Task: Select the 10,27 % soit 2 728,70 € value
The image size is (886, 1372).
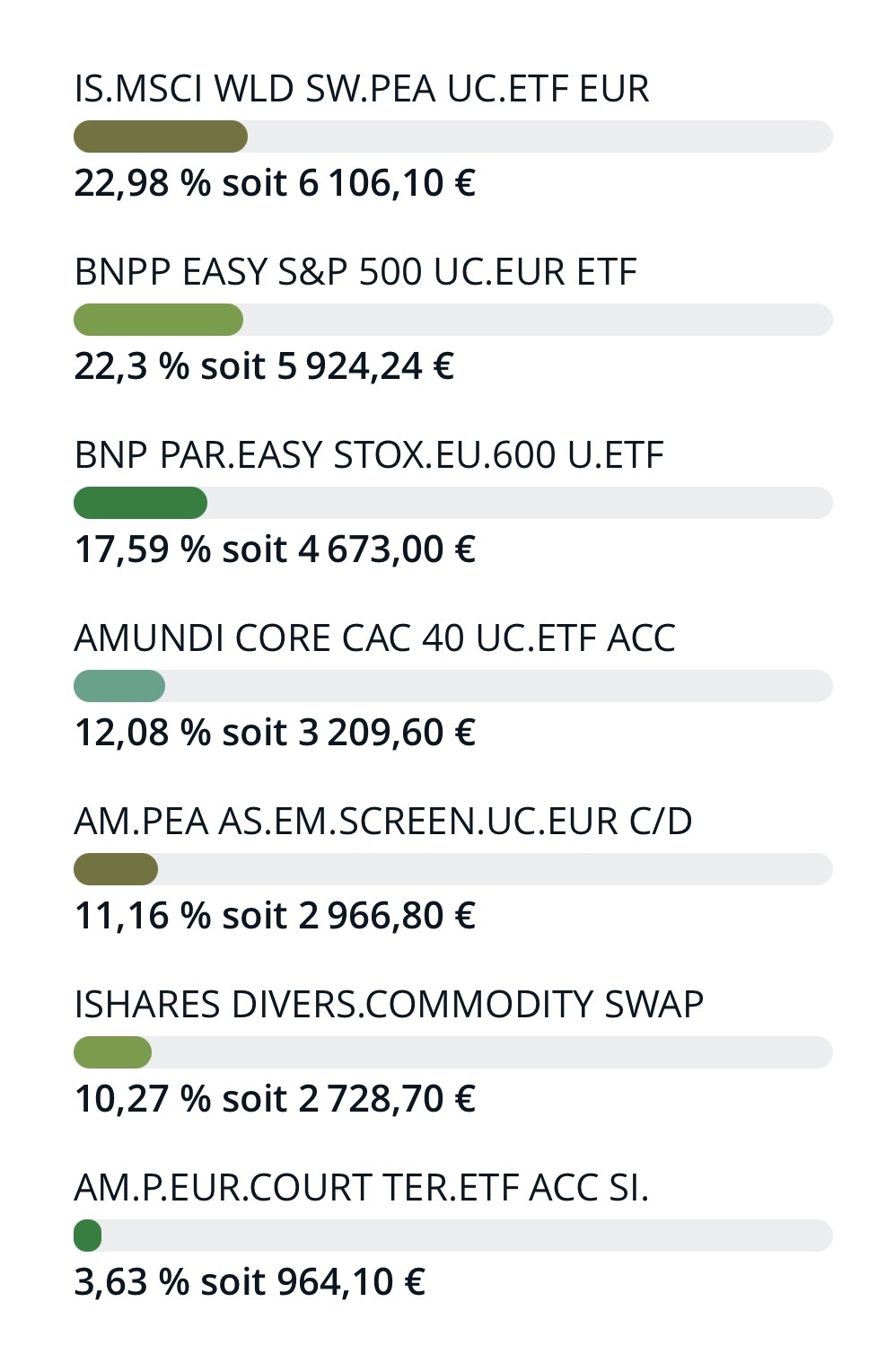Action: pyautogui.click(x=274, y=1099)
